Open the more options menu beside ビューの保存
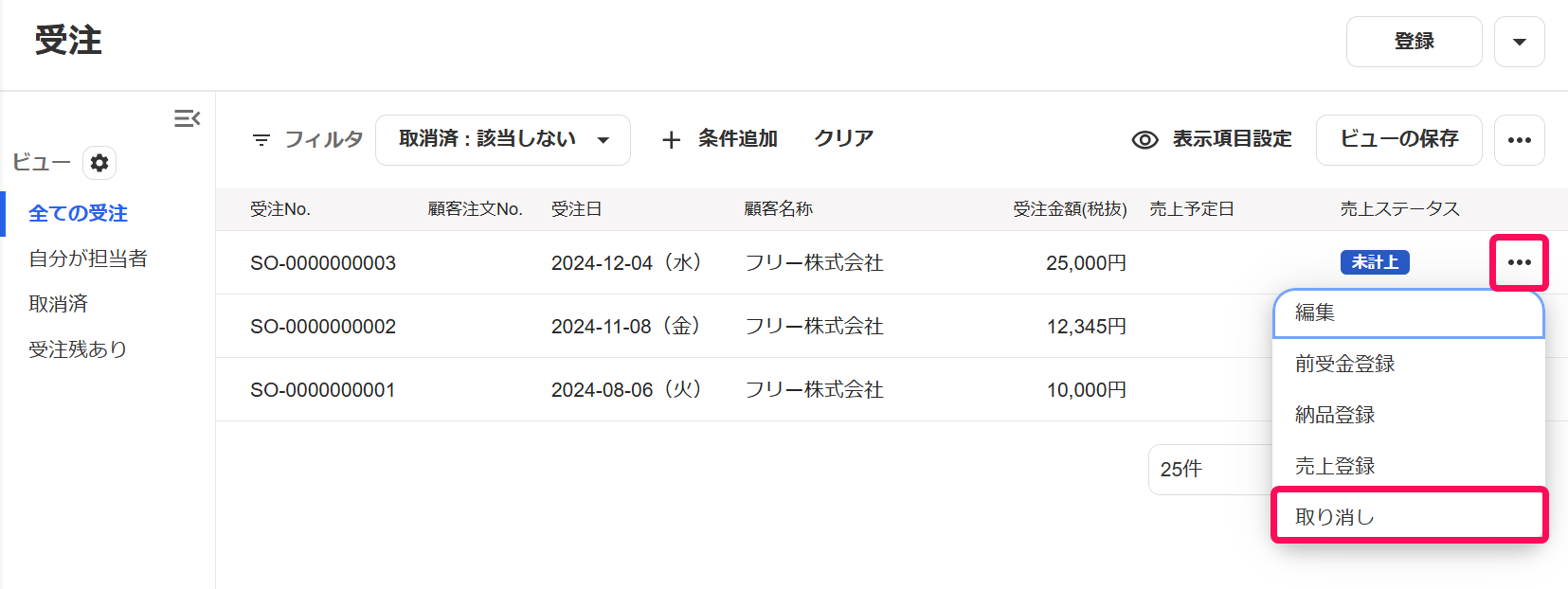This screenshot has height=589, width=1568. click(1519, 140)
